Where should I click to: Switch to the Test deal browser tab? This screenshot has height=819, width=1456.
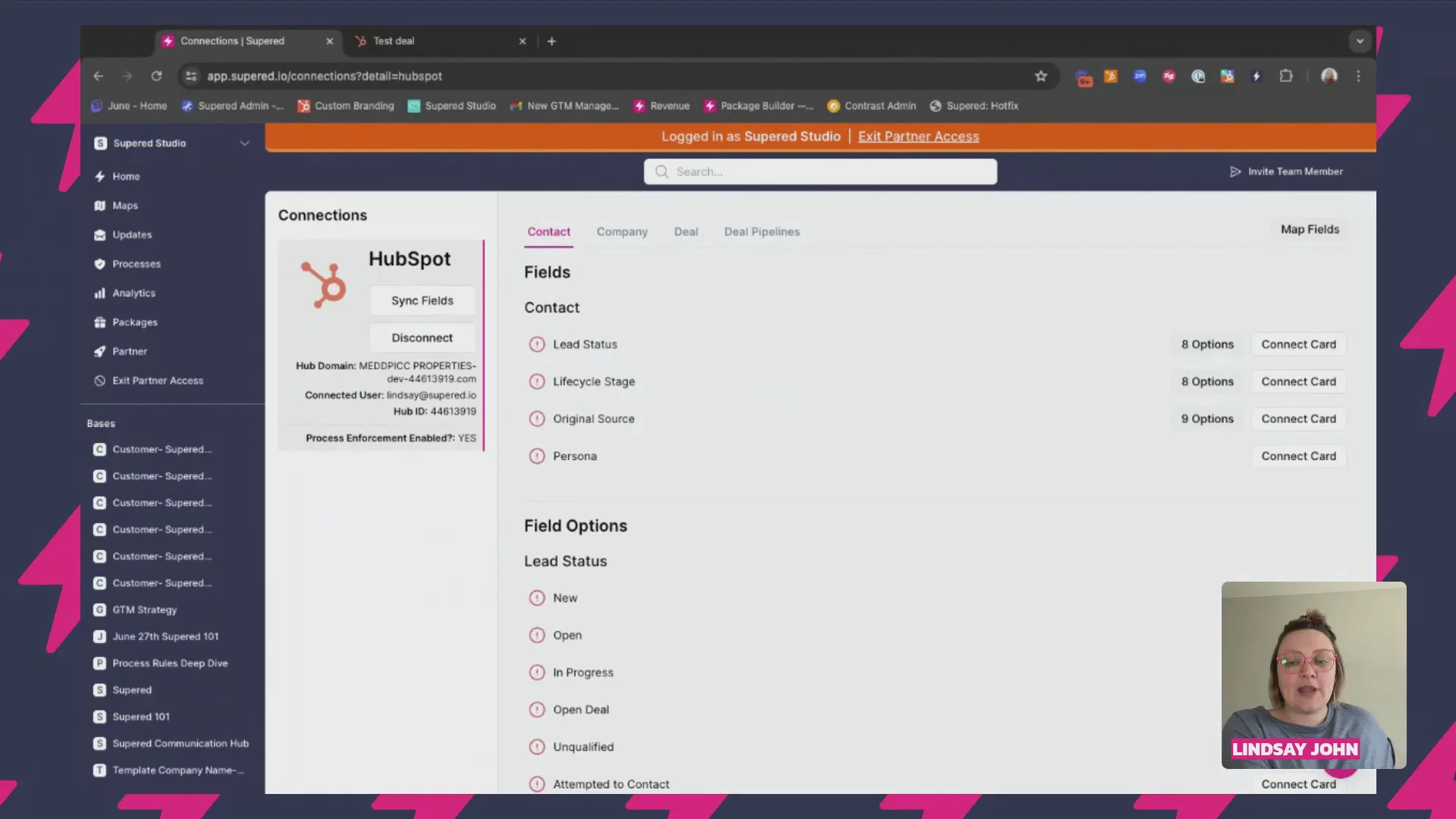point(440,41)
